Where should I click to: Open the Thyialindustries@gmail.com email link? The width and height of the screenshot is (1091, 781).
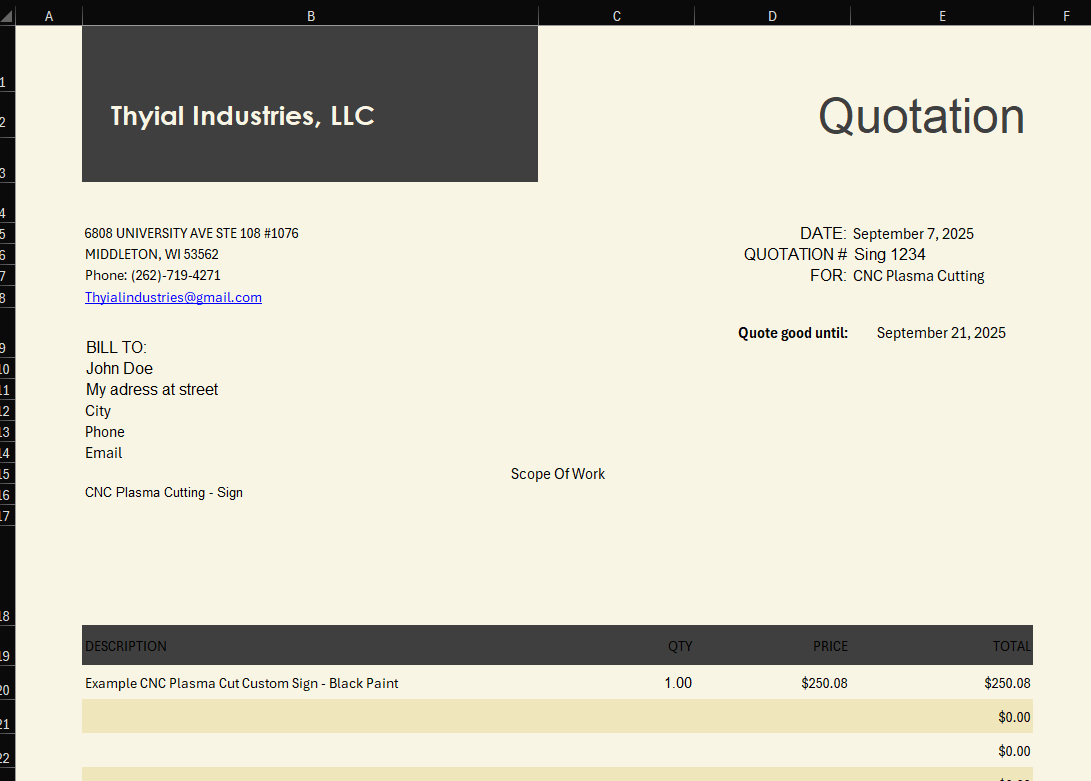pos(173,297)
